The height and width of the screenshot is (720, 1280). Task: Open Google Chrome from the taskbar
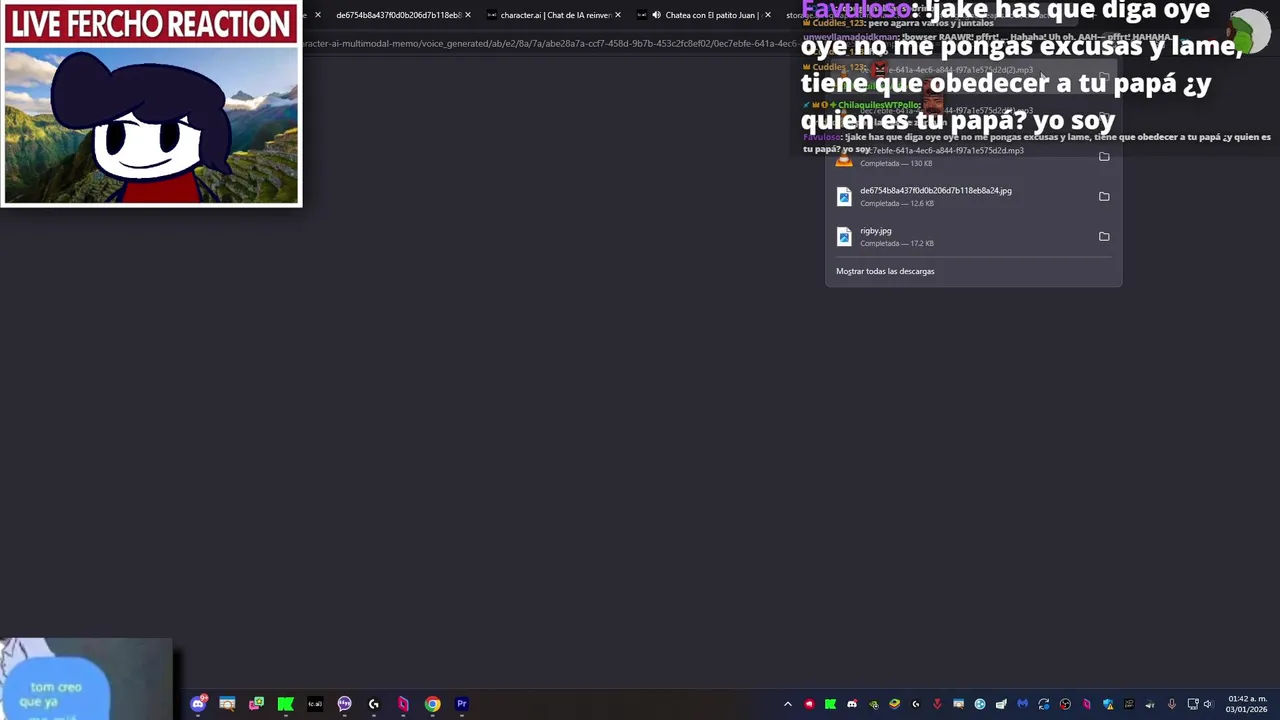tap(432, 704)
